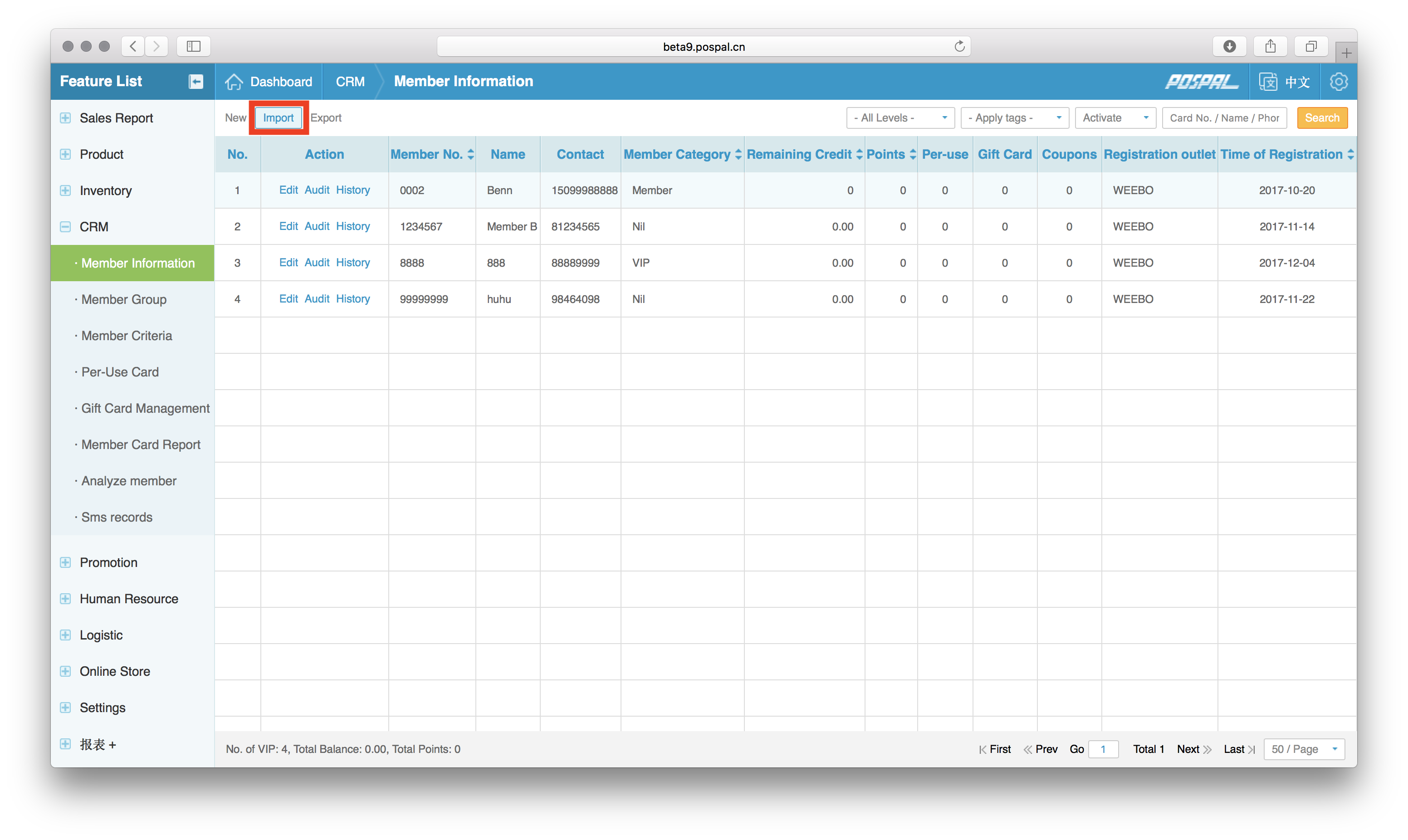Screen dimensions: 1408x840
Task: Sort by Member No. column arrows
Action: click(x=470, y=155)
